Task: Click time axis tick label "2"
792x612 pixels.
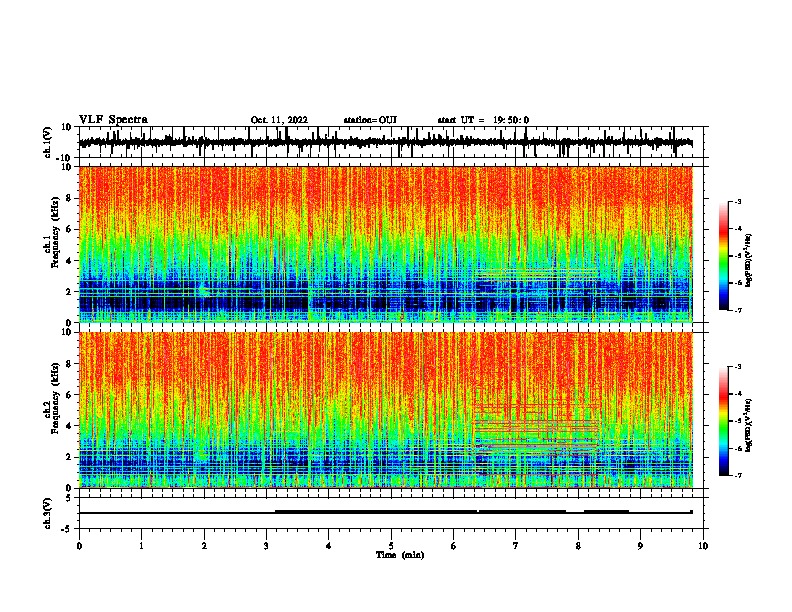Action: (x=204, y=546)
